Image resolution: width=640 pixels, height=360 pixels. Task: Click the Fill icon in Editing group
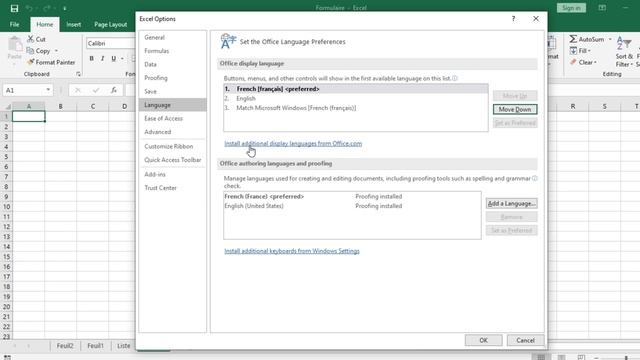coord(573,51)
